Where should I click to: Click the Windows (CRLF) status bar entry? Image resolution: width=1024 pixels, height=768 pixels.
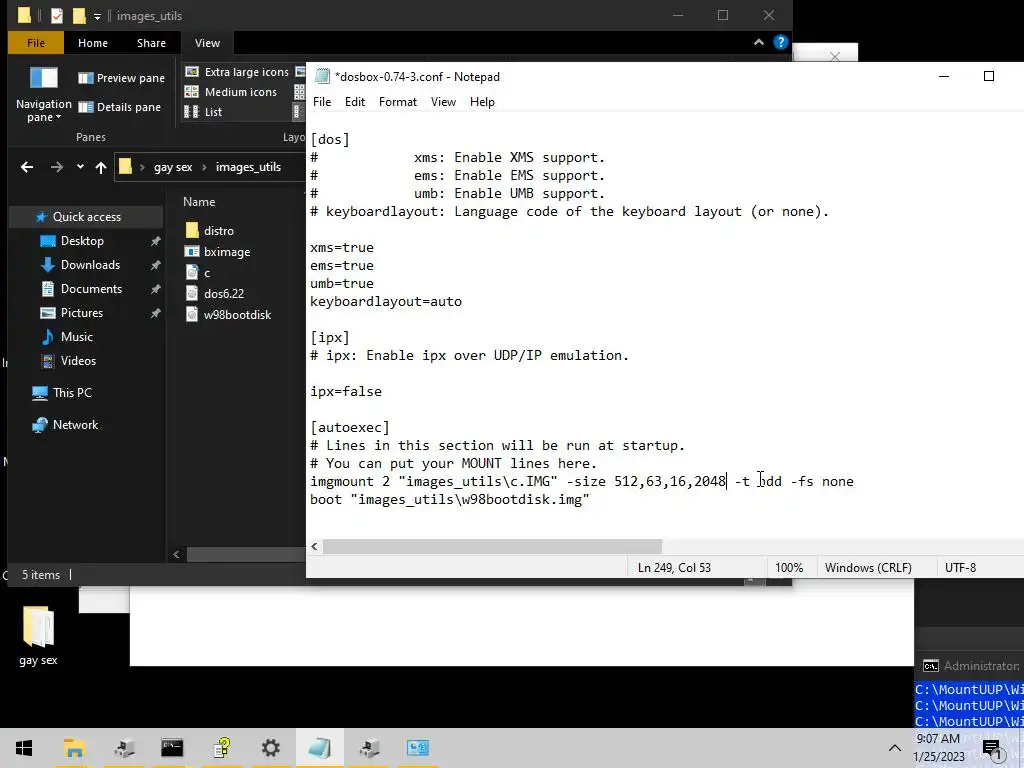tap(868, 568)
